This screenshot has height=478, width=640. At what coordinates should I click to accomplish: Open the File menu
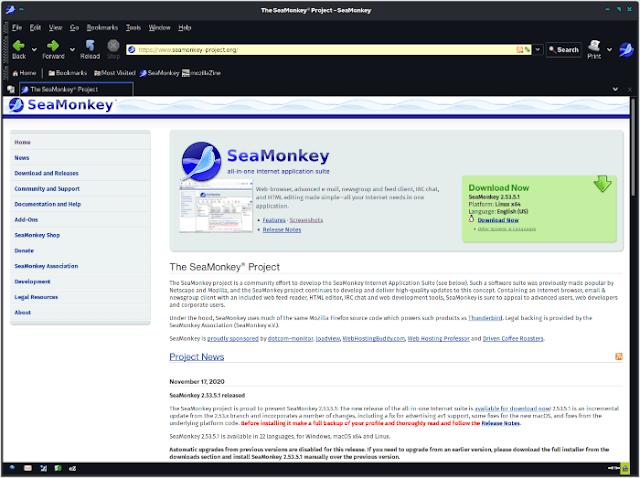17,27
